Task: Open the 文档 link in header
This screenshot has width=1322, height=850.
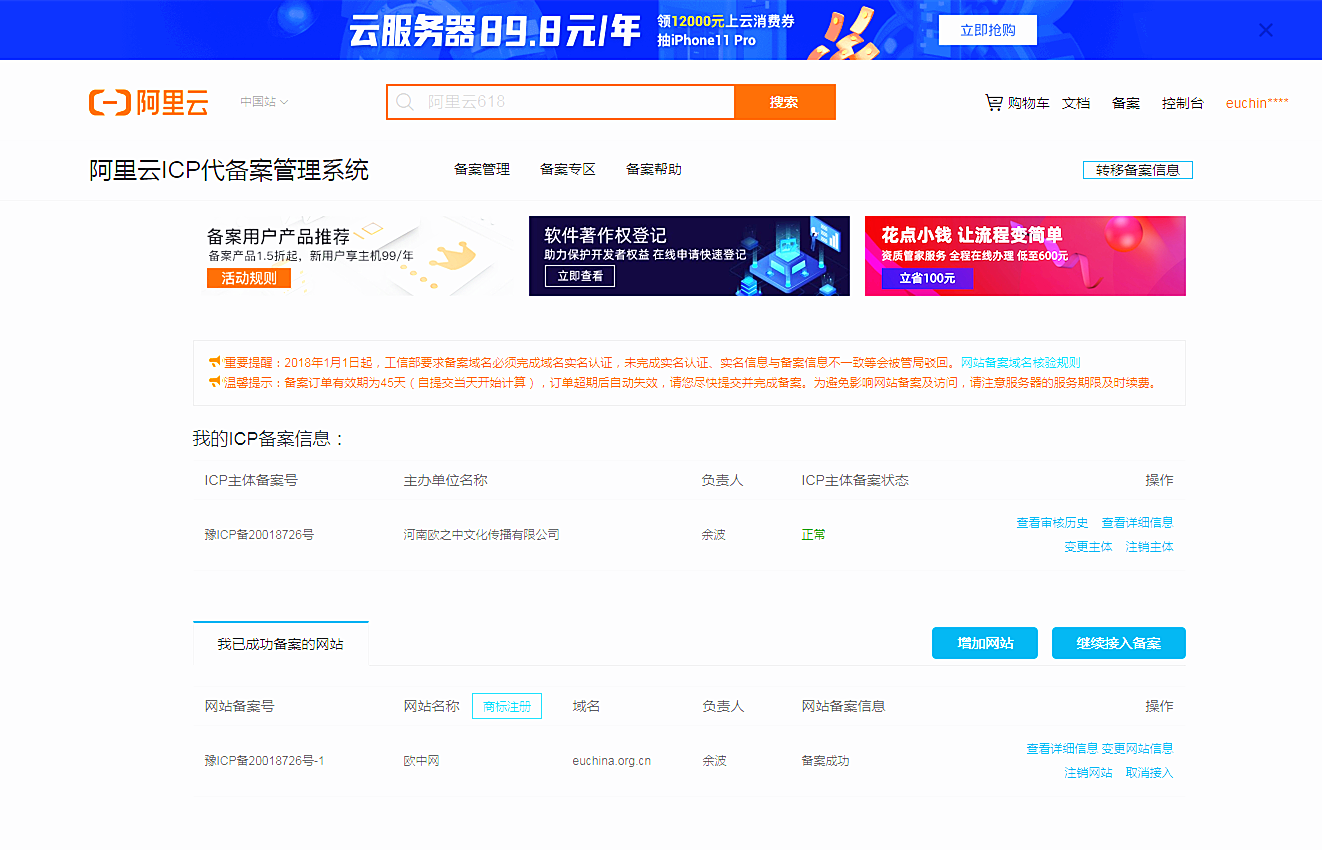Action: (1076, 103)
